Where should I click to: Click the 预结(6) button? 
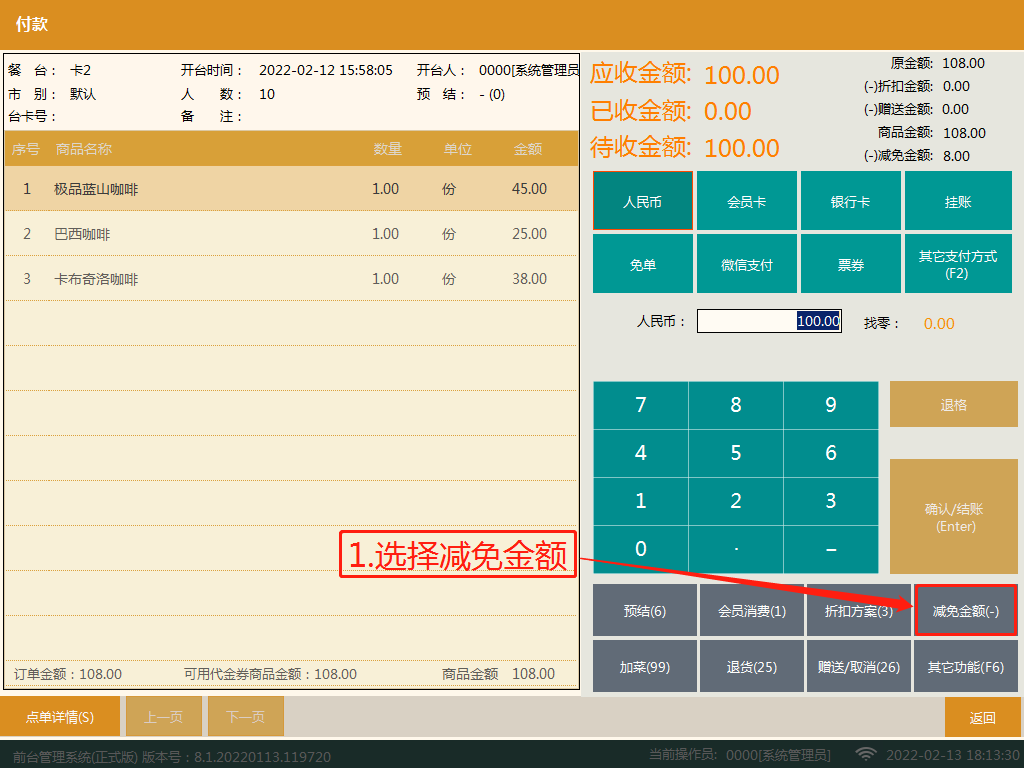(645, 611)
